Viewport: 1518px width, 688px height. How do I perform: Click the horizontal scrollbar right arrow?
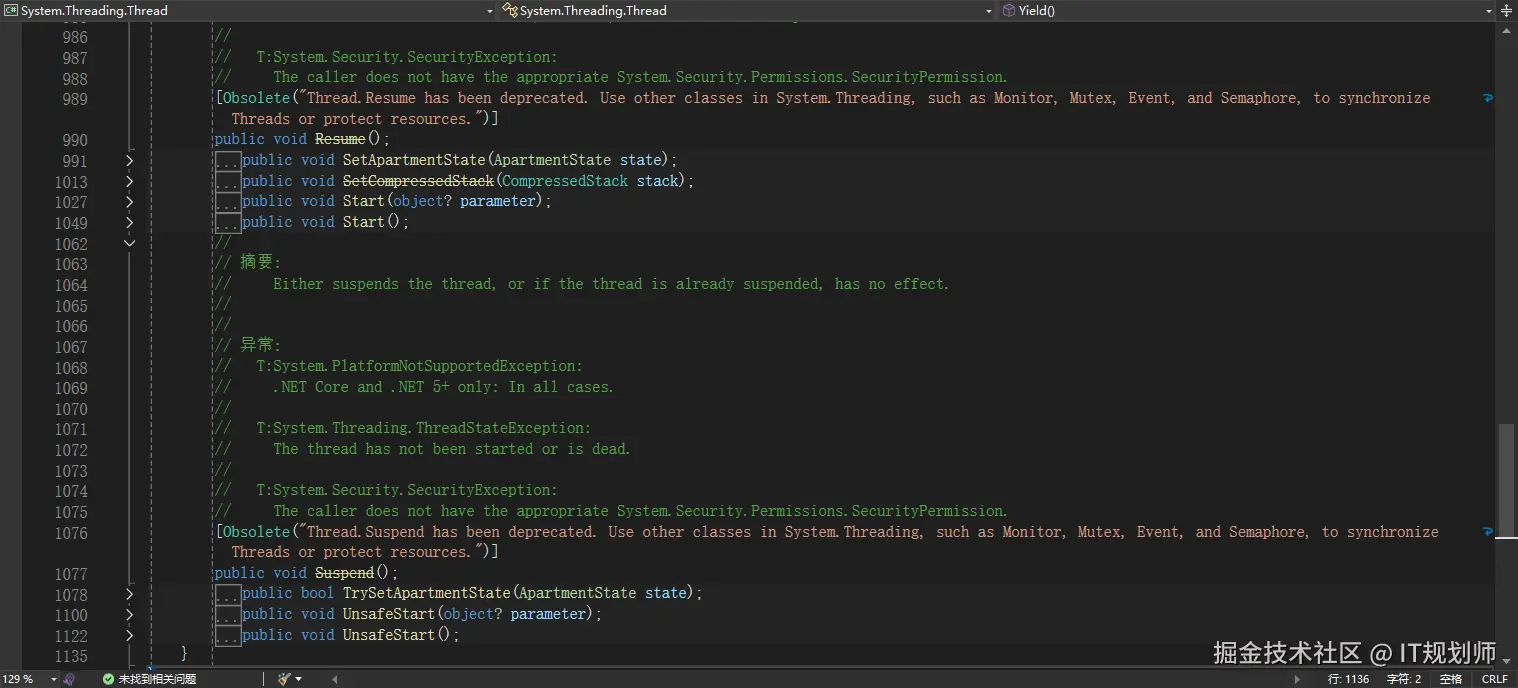click(x=1299, y=679)
